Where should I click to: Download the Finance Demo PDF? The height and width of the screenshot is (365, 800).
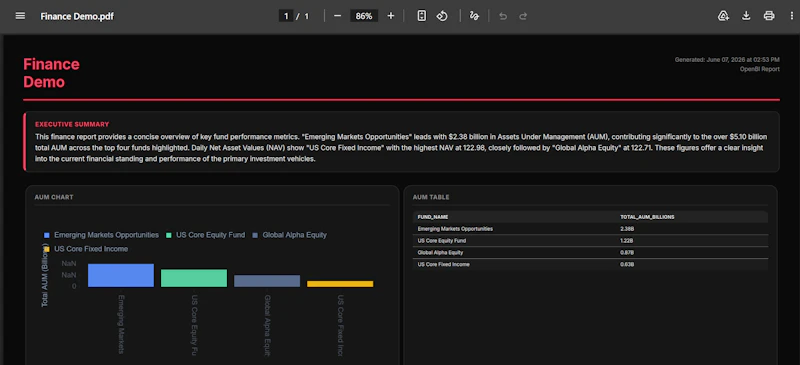click(746, 16)
